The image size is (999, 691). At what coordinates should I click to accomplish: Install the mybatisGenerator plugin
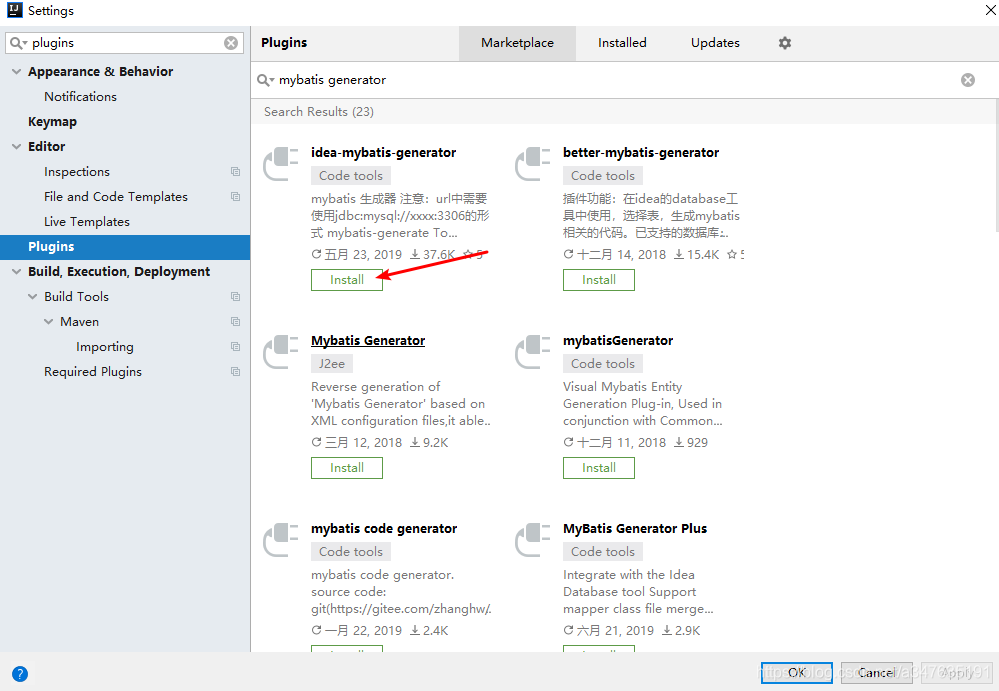(599, 468)
